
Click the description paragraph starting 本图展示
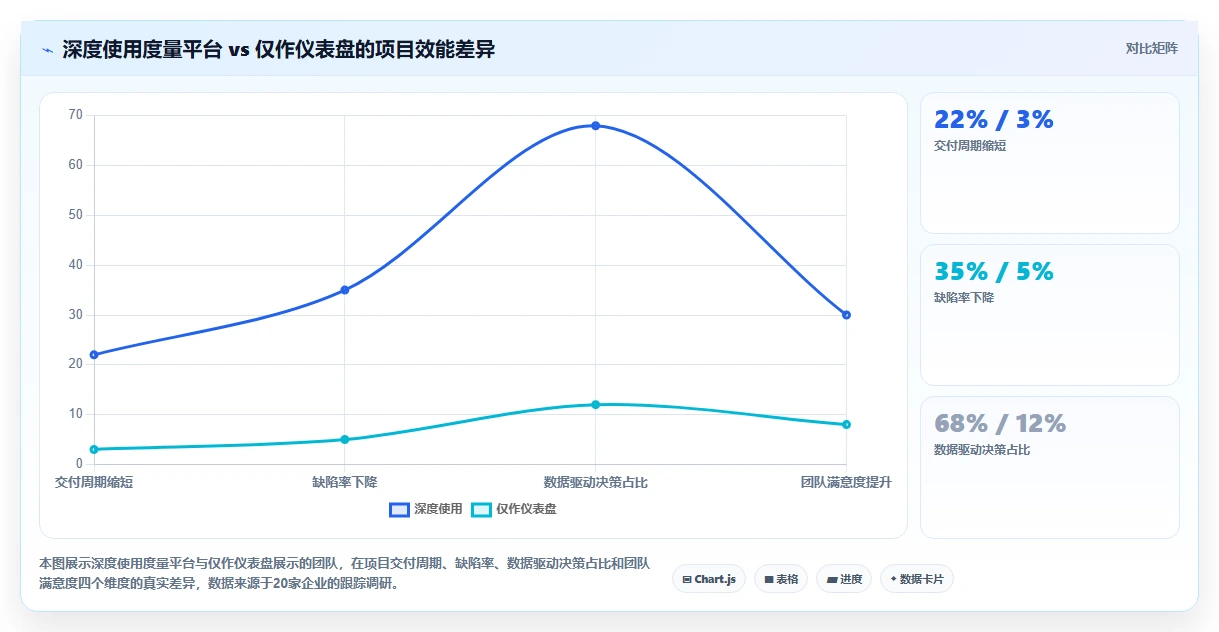tap(346, 573)
